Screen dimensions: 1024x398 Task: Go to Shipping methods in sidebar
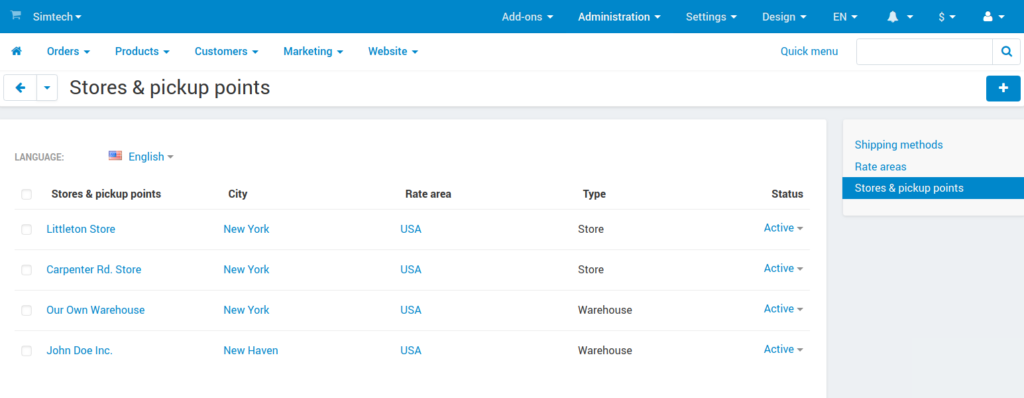tap(899, 144)
